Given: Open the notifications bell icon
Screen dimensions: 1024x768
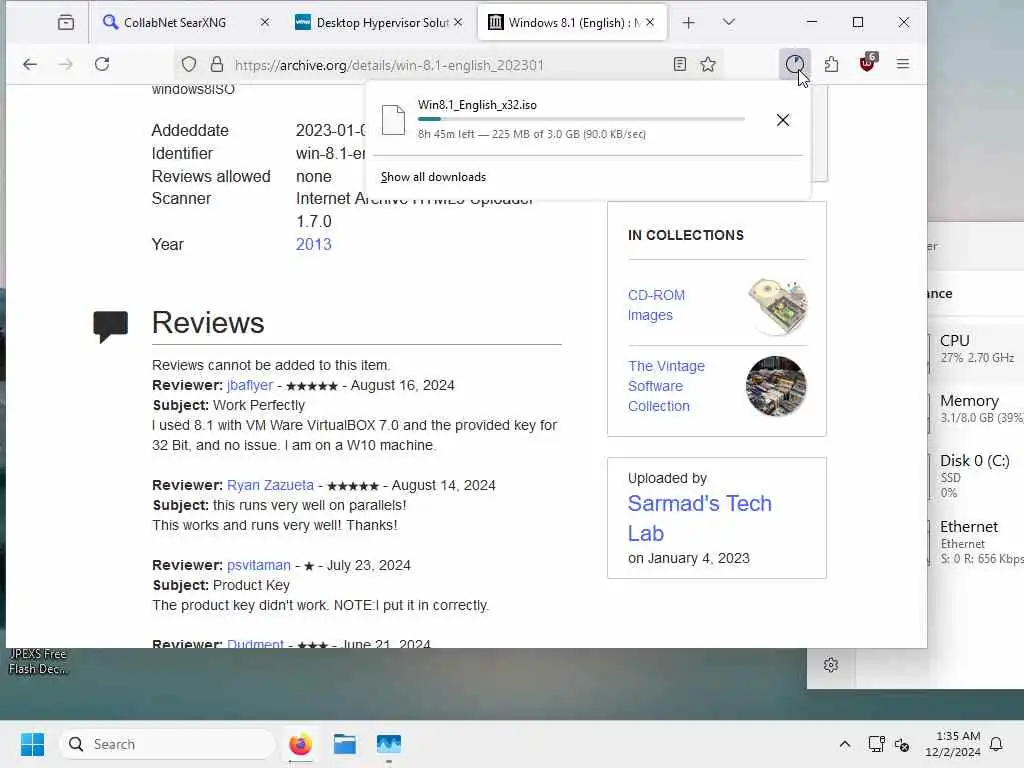Looking at the screenshot, I should [996, 744].
